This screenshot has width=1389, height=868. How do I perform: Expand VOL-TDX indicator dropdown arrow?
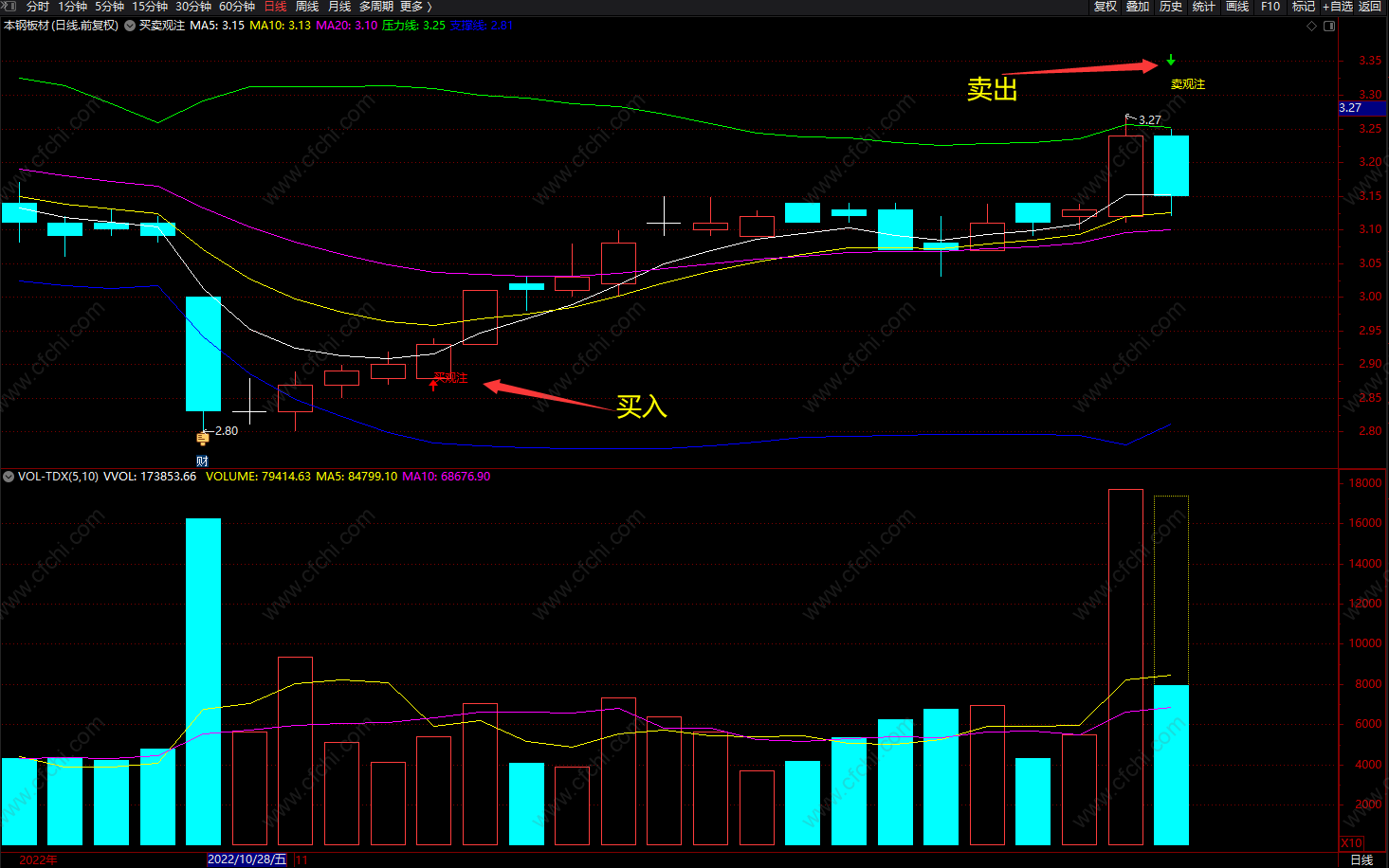pos(9,477)
